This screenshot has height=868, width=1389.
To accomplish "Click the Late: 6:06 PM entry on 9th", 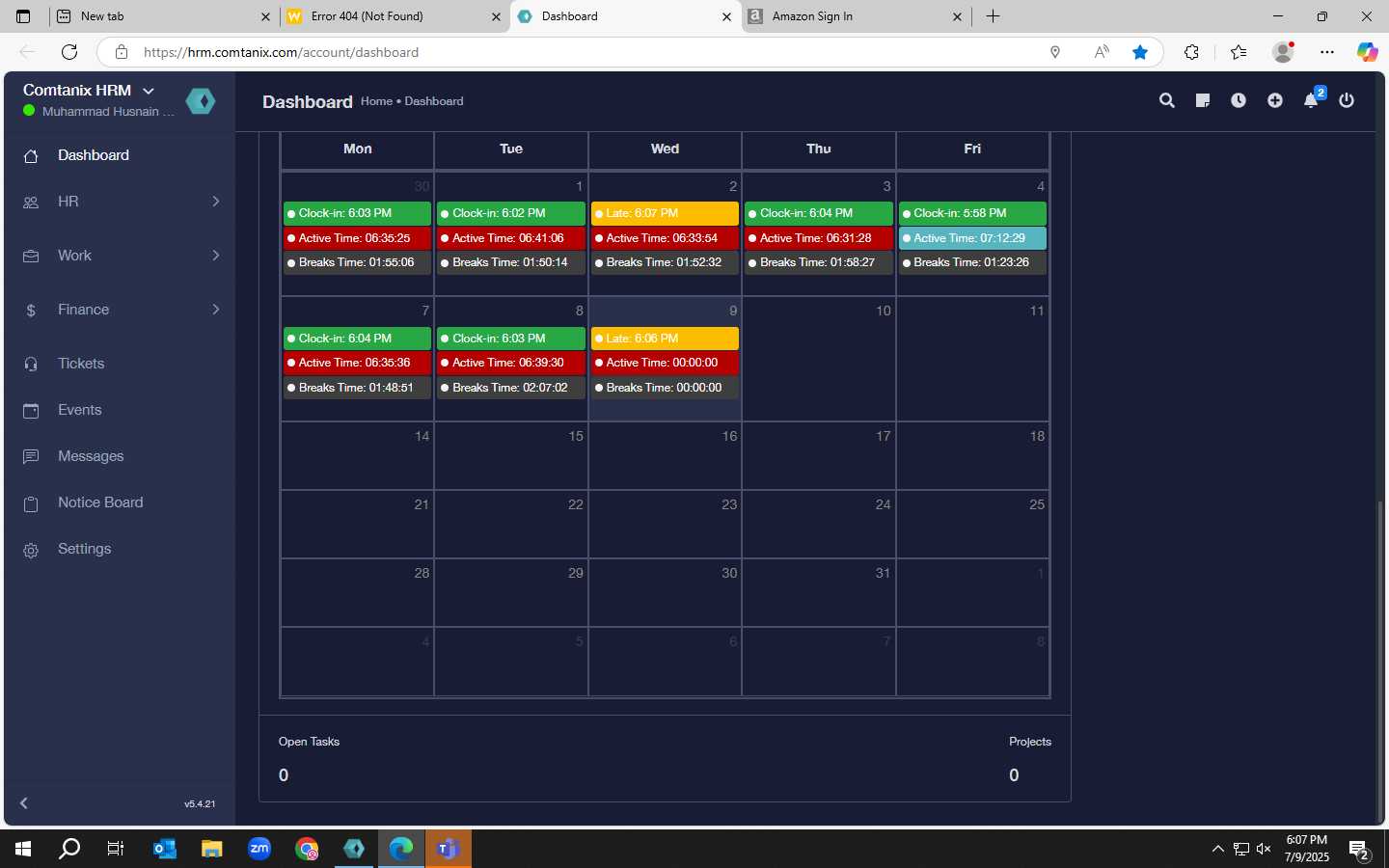I will click(665, 339).
